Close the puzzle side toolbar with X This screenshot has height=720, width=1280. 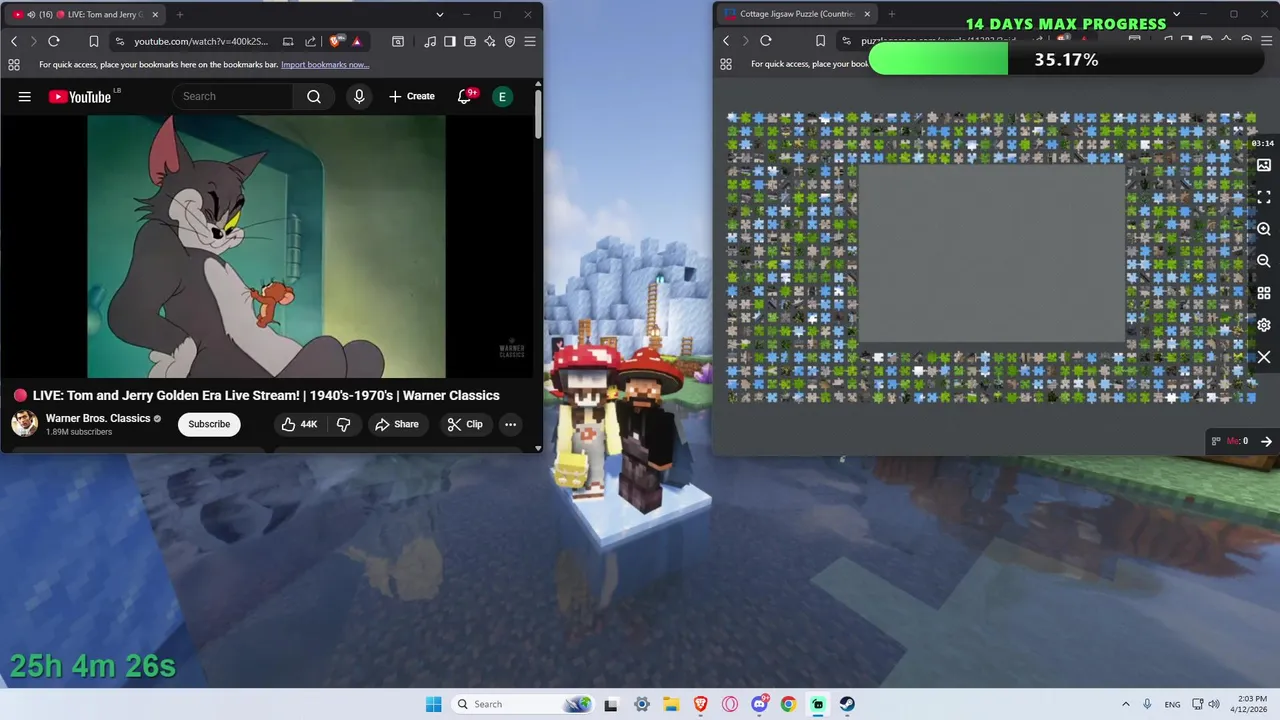tap(1264, 357)
